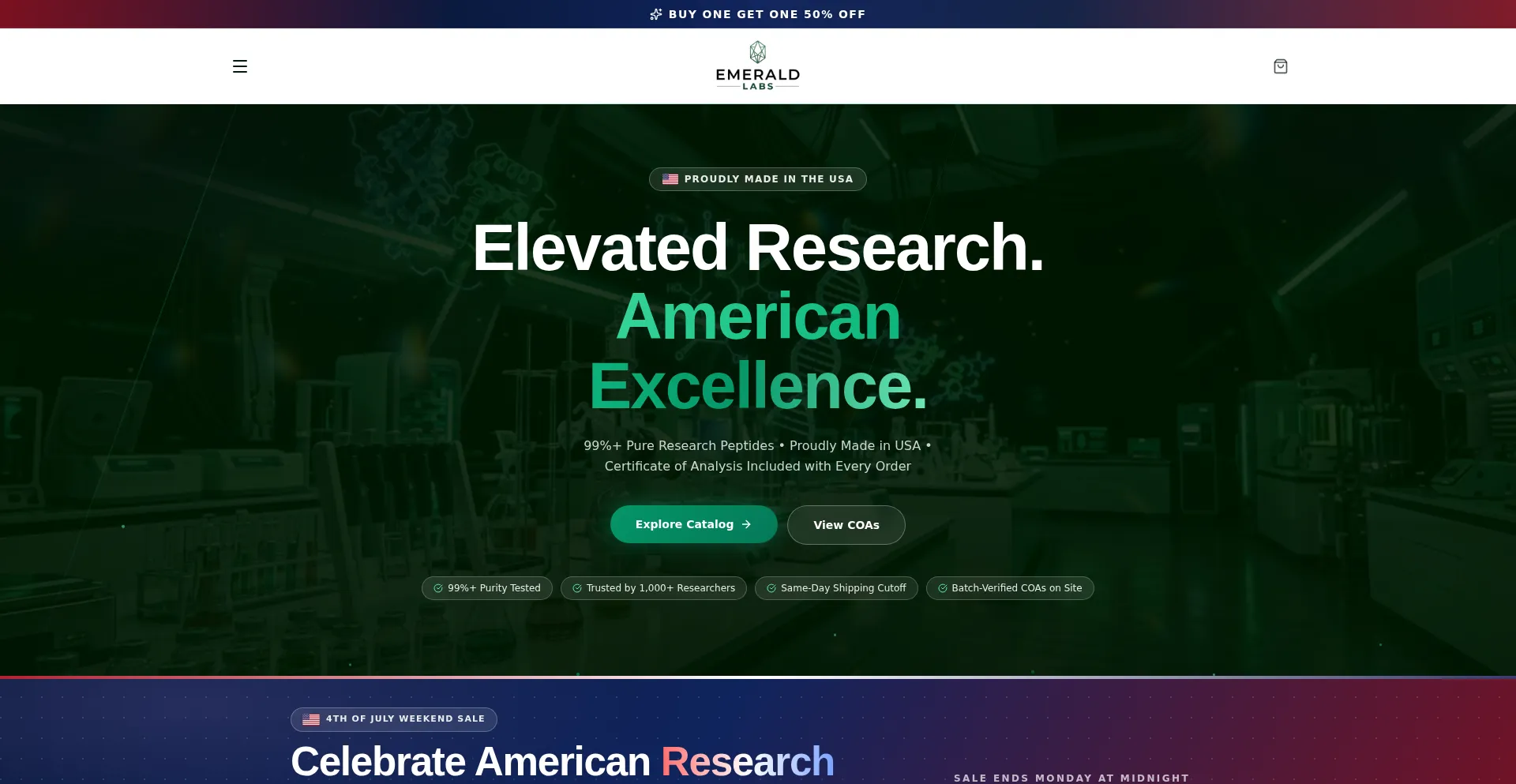The width and height of the screenshot is (1516, 784).
Task: Click the flag in 4th of July Weekend Sale badge
Action: (x=311, y=719)
